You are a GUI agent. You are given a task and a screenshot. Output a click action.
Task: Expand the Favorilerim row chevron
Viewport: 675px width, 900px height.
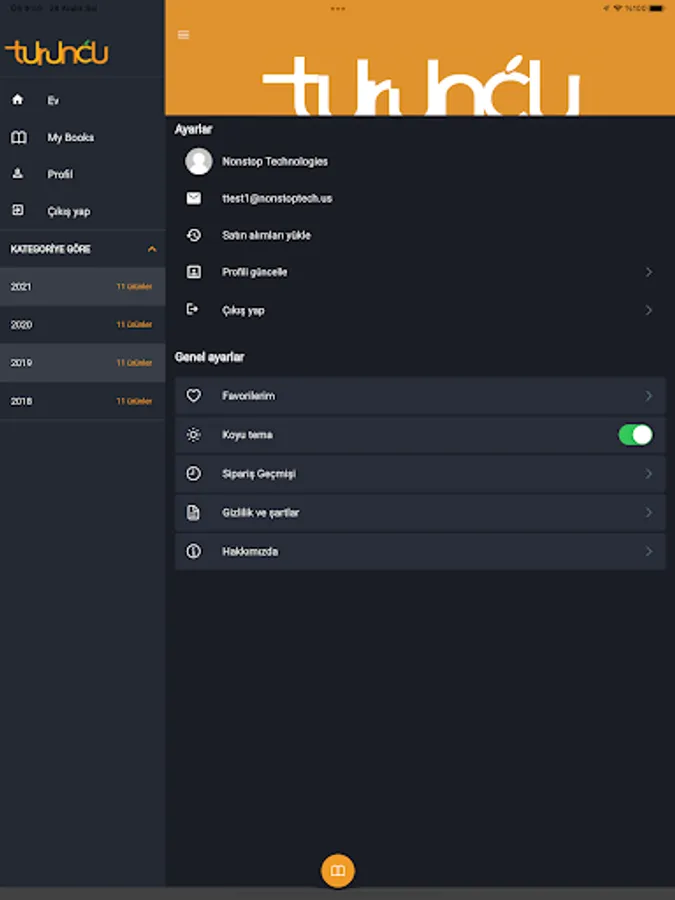tap(648, 396)
